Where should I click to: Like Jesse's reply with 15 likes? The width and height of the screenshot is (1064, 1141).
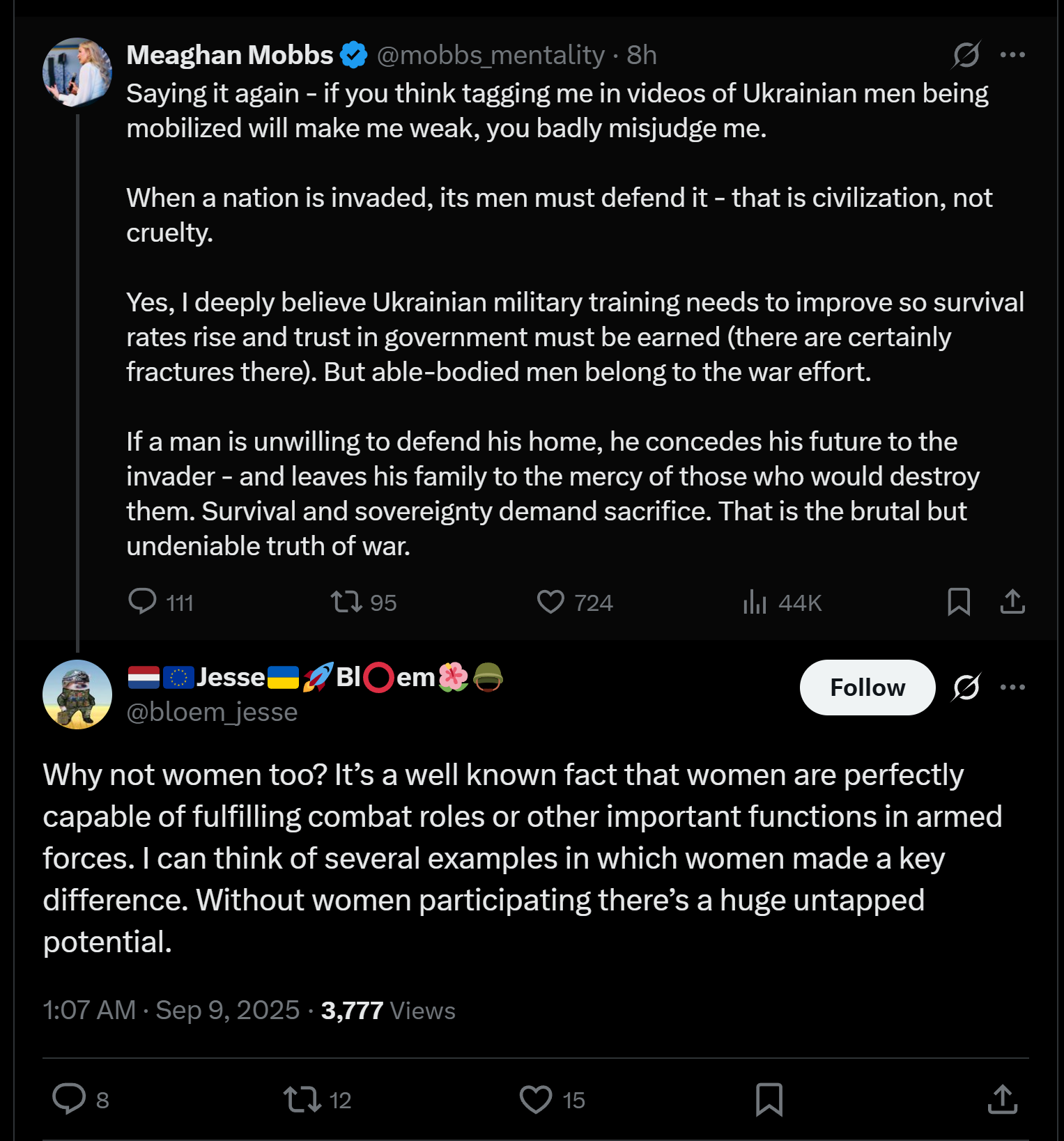point(536,1099)
